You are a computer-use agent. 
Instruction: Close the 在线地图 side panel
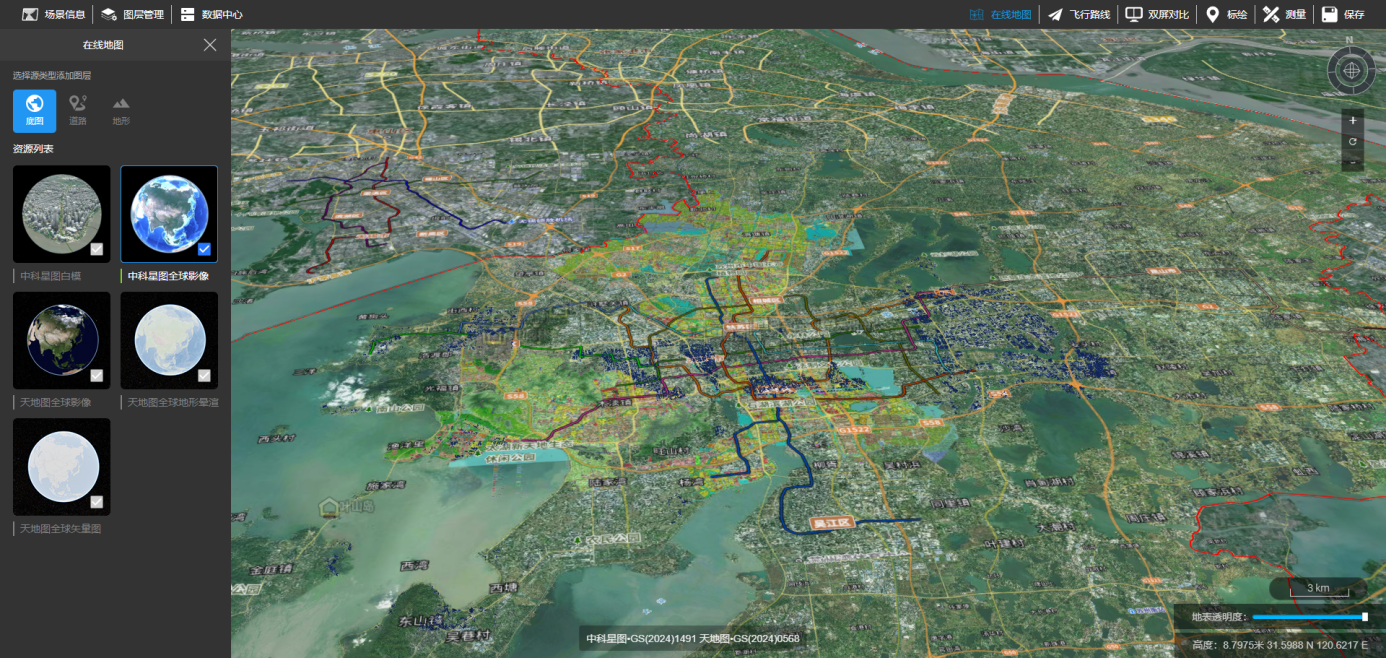tap(210, 45)
